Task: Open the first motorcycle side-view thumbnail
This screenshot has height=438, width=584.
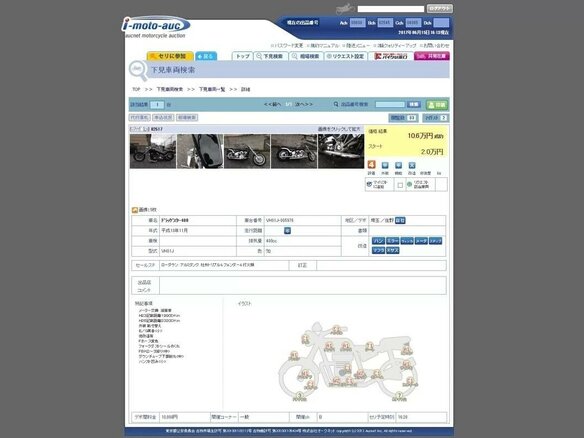Action: 153,151
